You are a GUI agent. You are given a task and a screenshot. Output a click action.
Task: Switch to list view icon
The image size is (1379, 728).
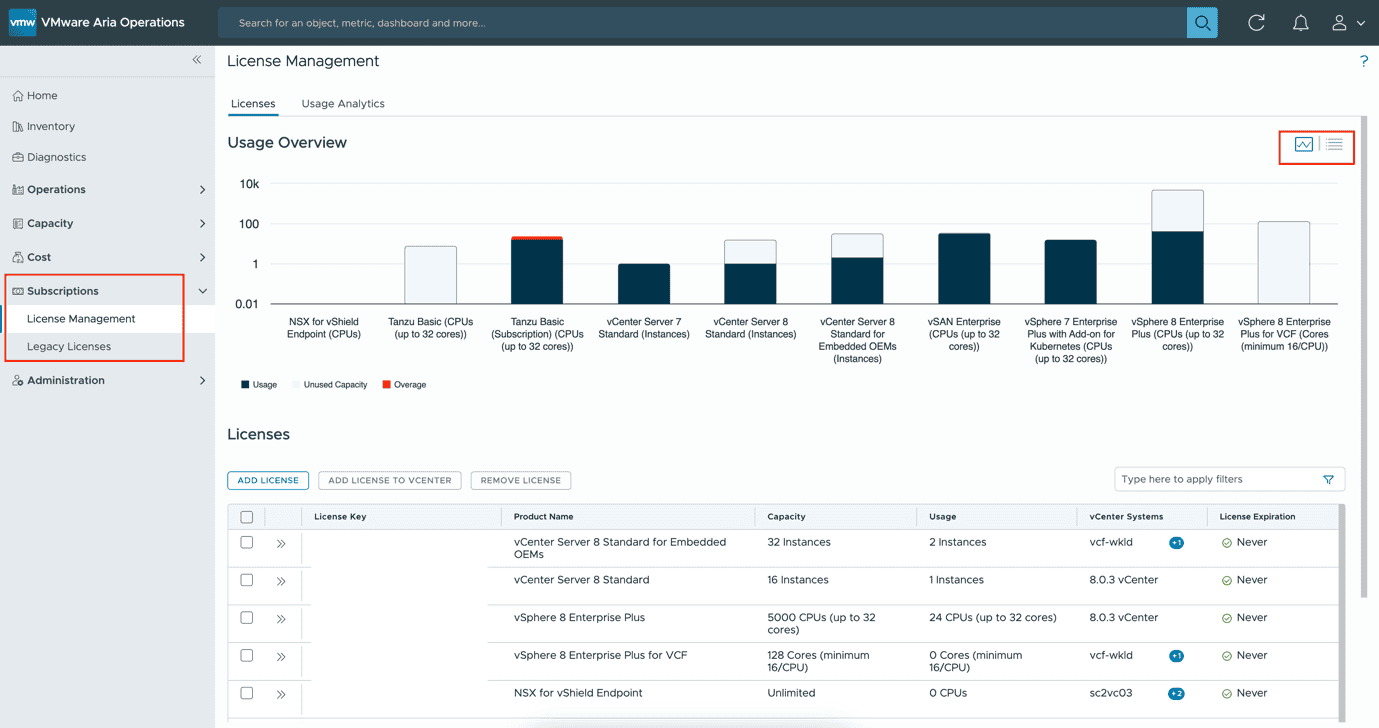[1334, 145]
